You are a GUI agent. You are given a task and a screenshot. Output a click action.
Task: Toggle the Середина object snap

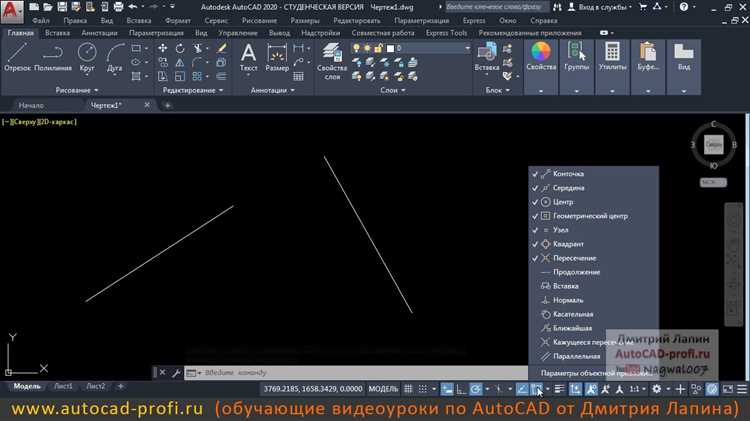point(593,188)
